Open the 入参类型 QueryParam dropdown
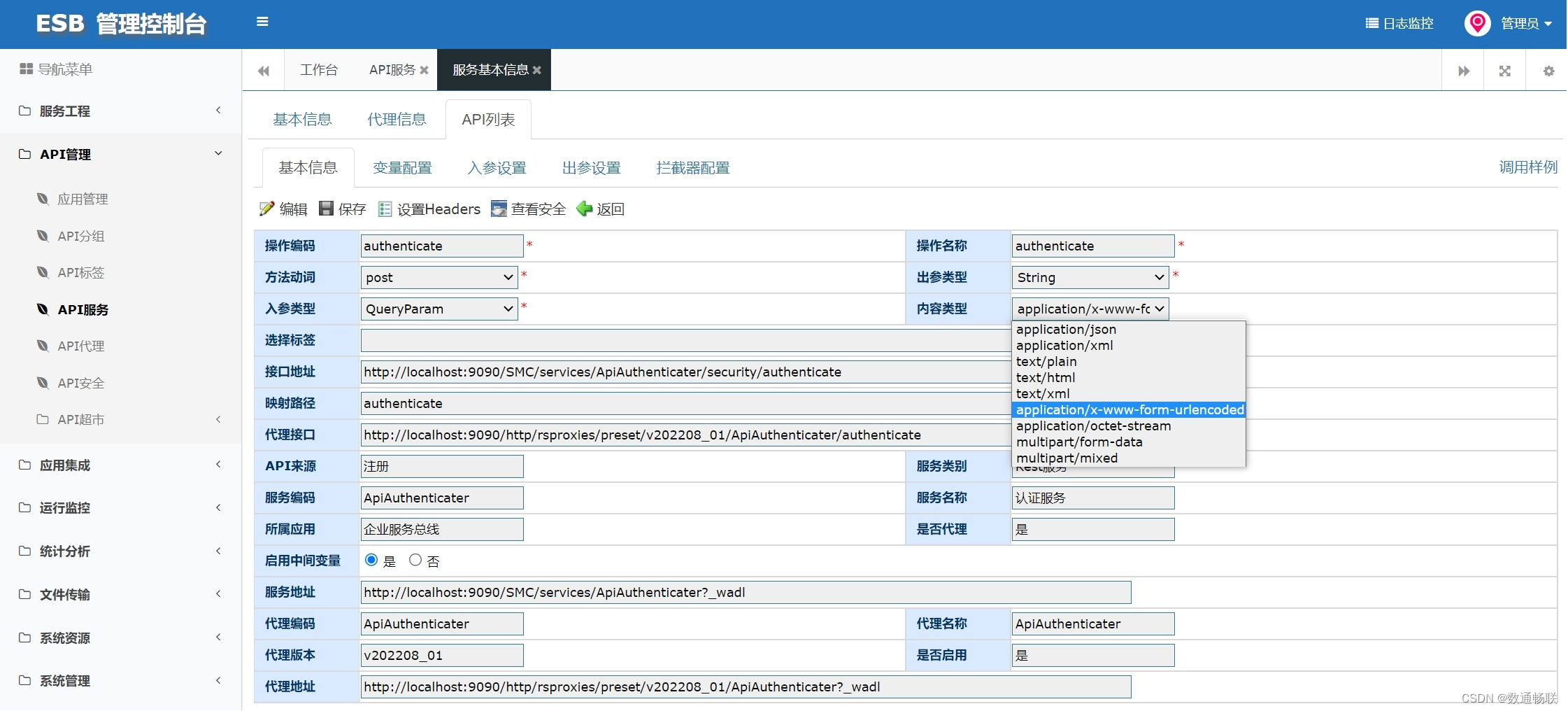This screenshot has width=1568, height=711. coord(439,309)
